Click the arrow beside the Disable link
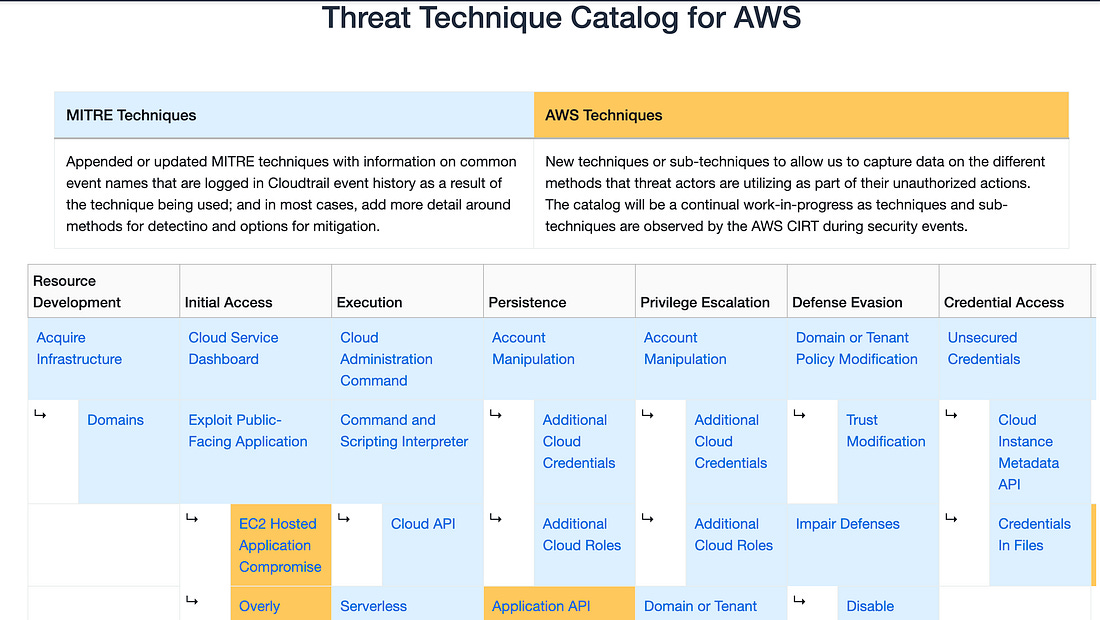The image size is (1100, 620). point(799,601)
